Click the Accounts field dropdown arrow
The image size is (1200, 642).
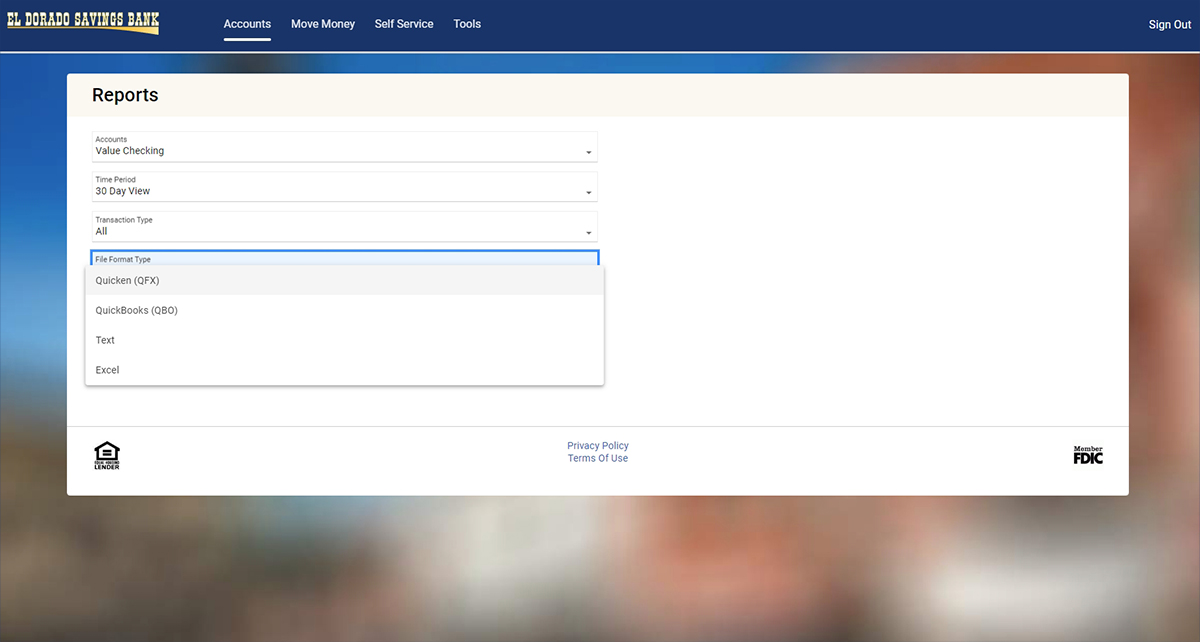pyautogui.click(x=588, y=153)
